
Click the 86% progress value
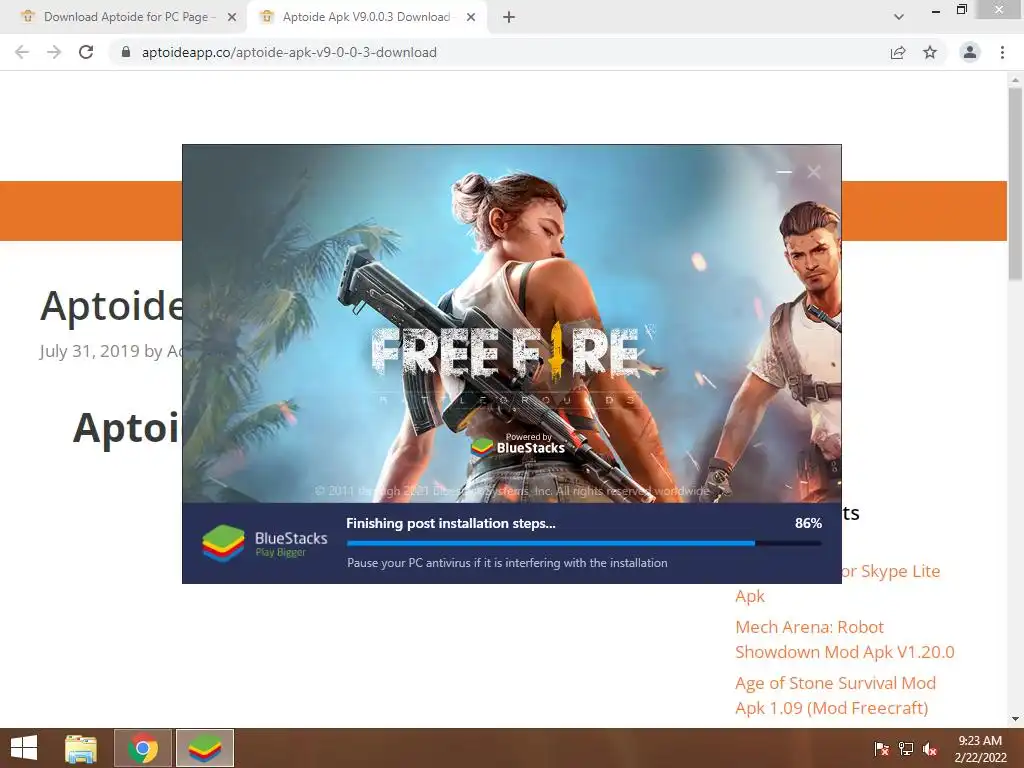tap(808, 523)
